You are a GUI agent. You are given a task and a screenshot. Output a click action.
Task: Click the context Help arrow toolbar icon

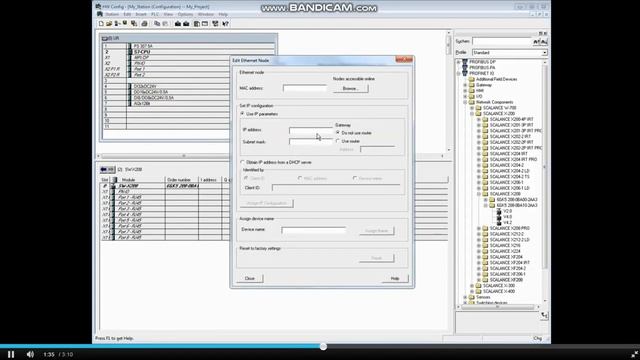point(225,24)
